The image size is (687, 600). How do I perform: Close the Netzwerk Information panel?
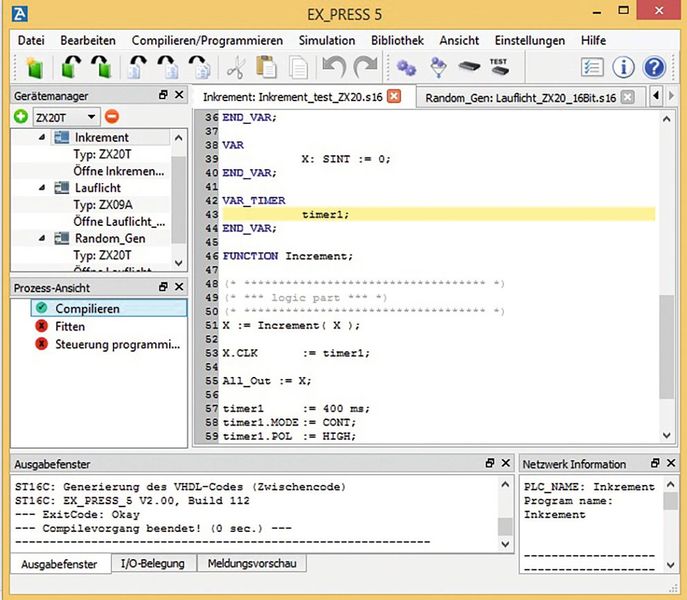click(671, 463)
